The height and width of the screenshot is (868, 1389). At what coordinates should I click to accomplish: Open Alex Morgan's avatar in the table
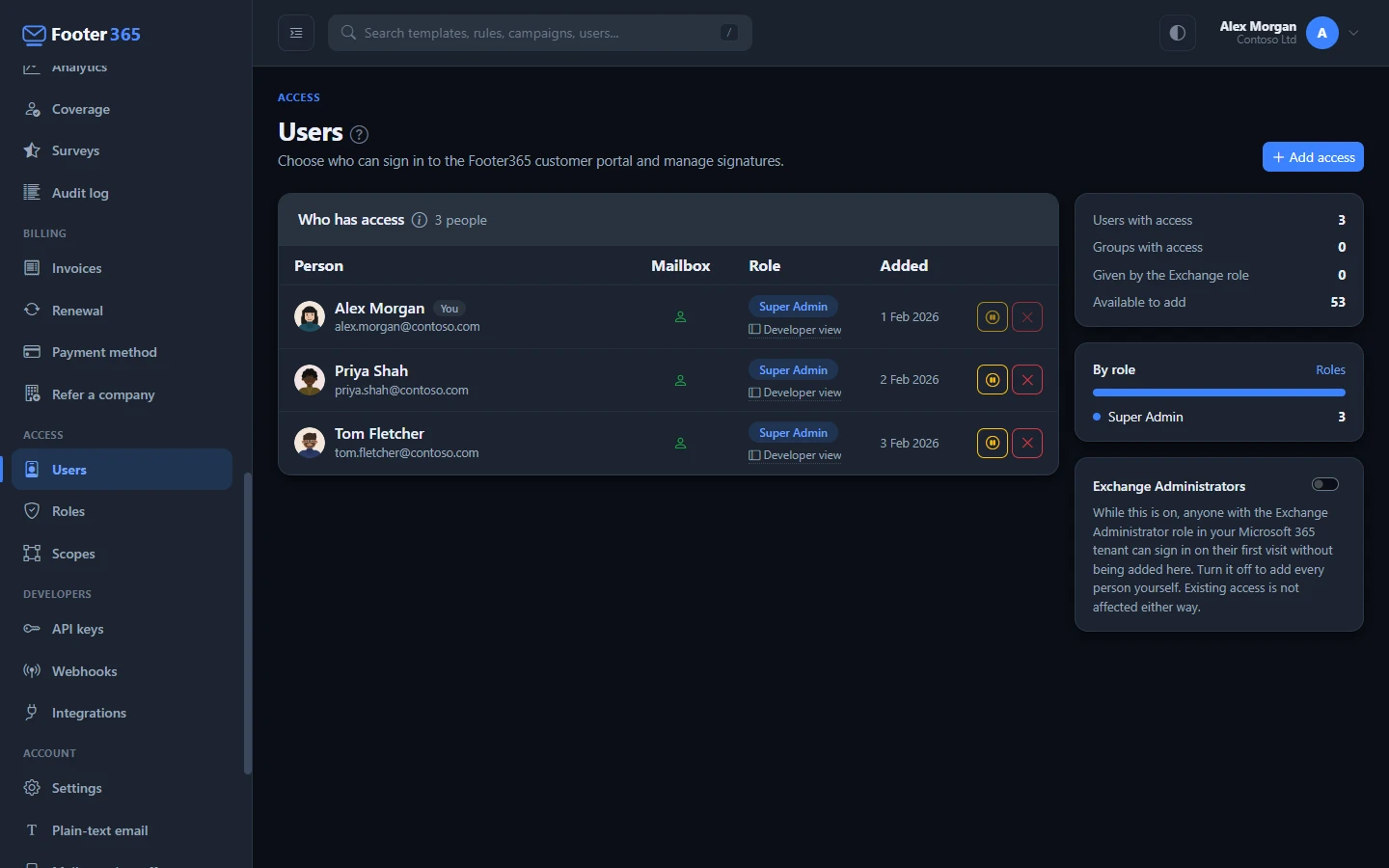[310, 316]
